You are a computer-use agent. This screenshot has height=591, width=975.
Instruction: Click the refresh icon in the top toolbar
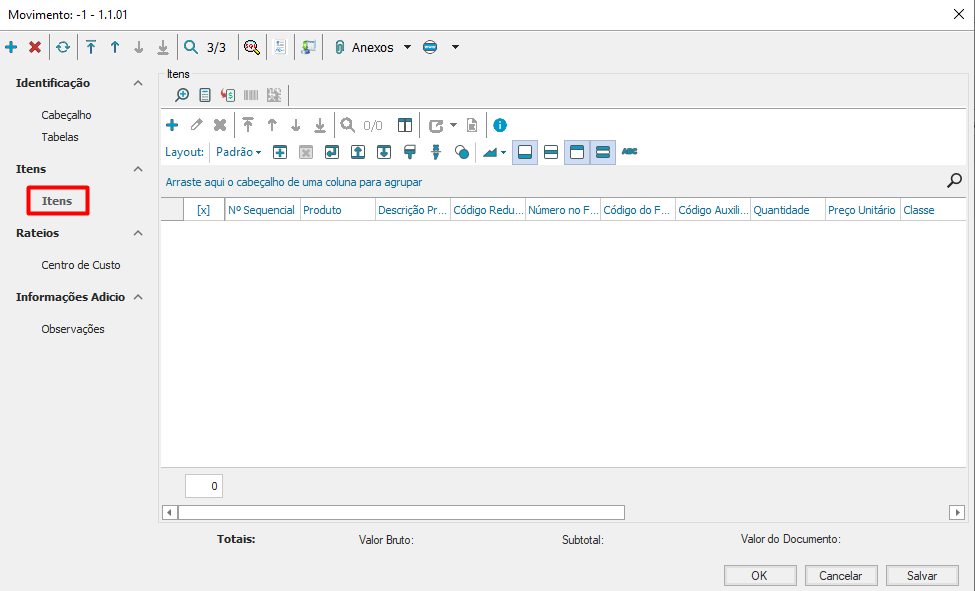63,47
